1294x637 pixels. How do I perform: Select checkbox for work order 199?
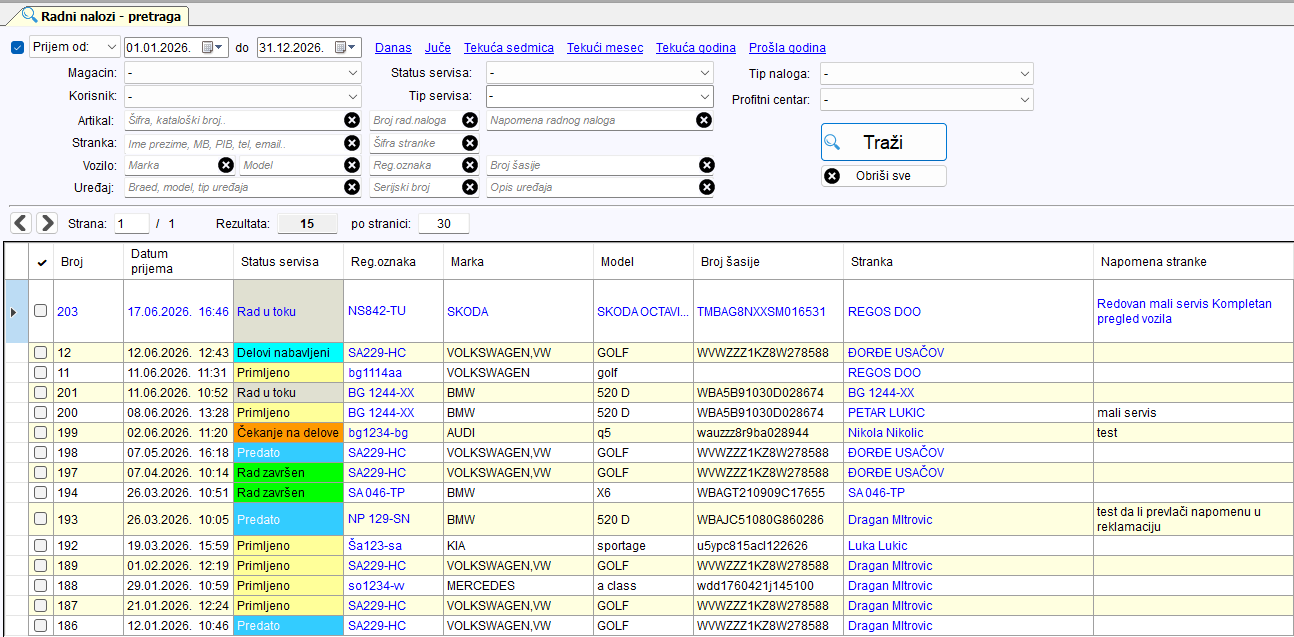(x=41, y=433)
